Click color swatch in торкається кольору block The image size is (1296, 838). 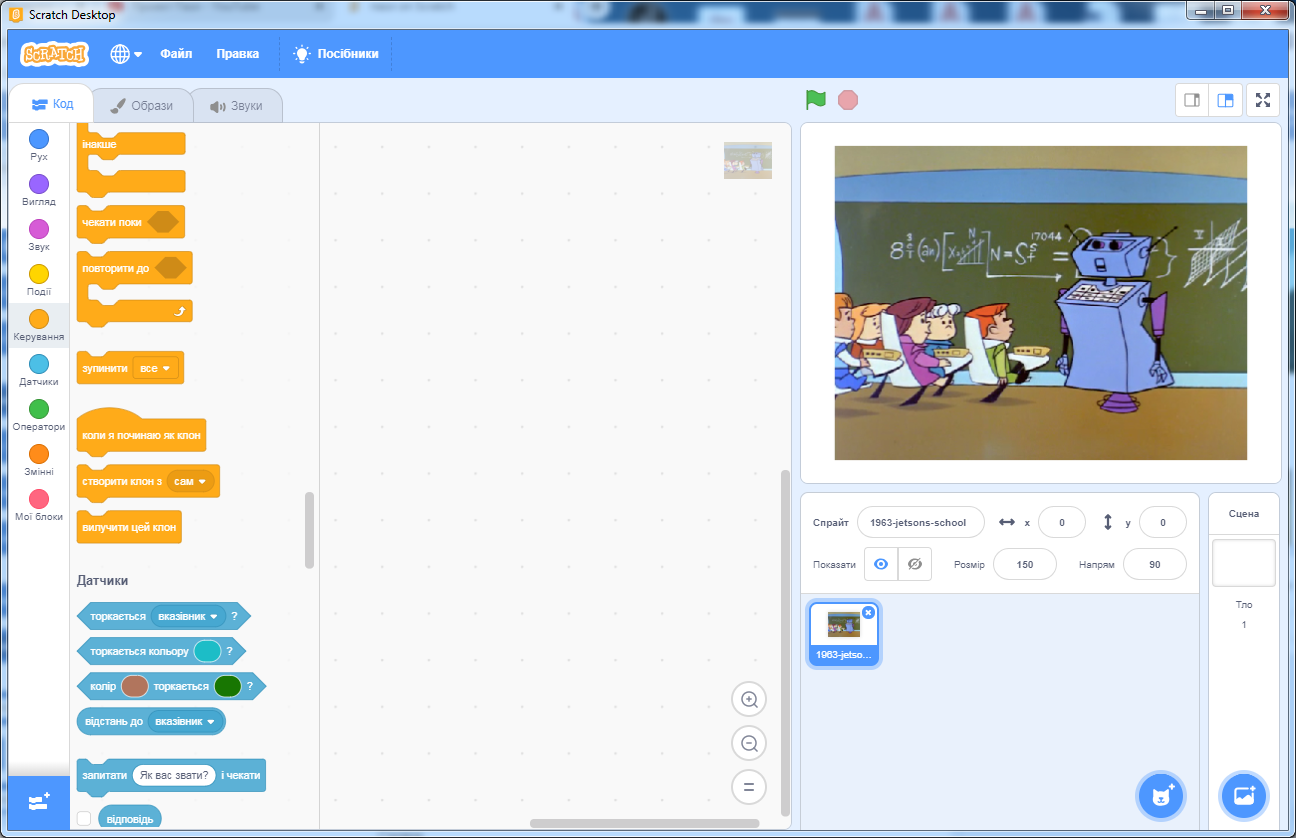click(x=207, y=651)
